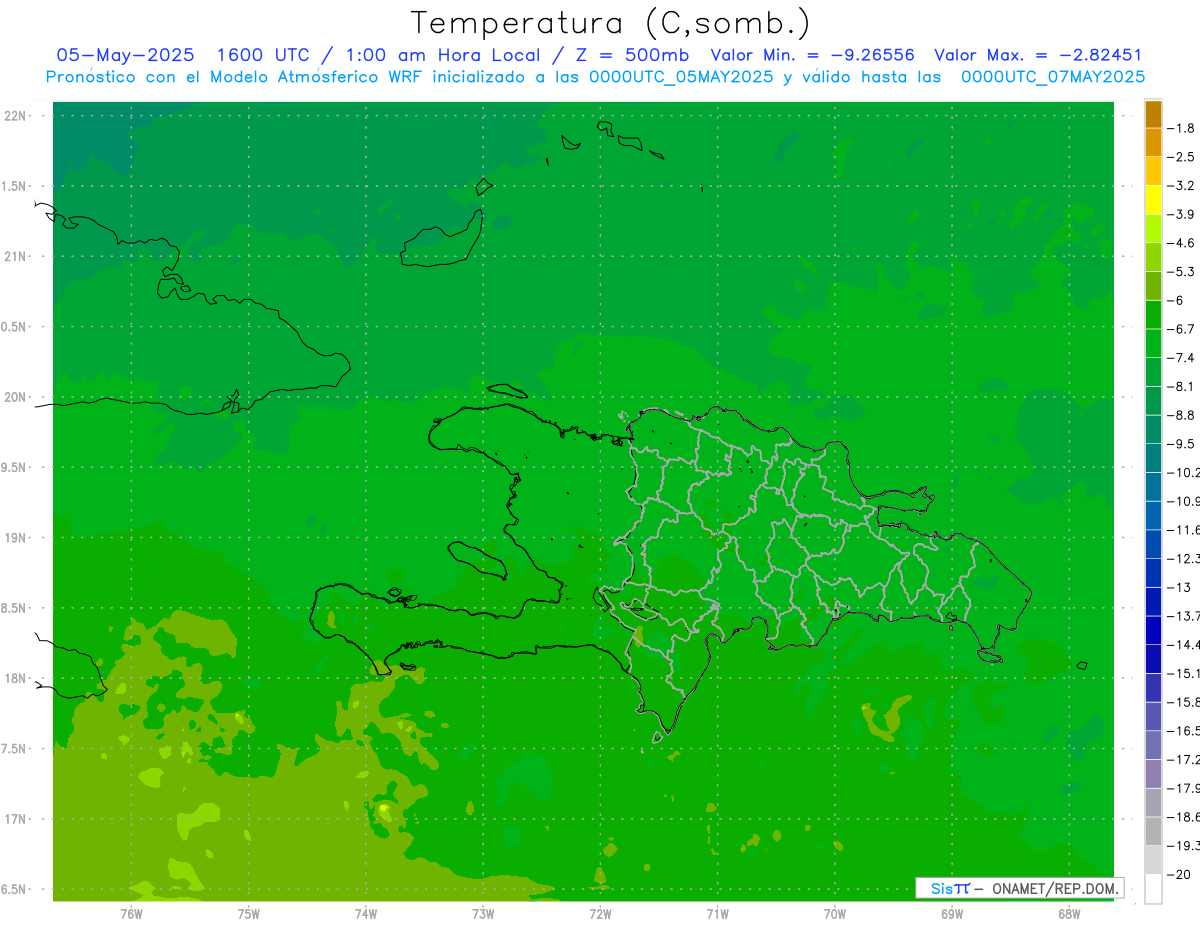The width and height of the screenshot is (1200, 927).
Task: Click the "-8.8" colorbar label
Action: 1181,415
